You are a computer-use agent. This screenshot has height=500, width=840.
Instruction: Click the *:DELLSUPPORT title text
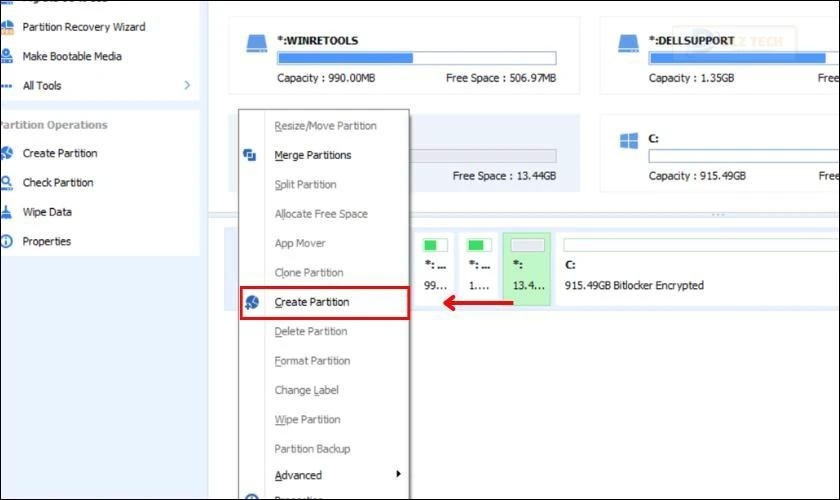[692, 41]
